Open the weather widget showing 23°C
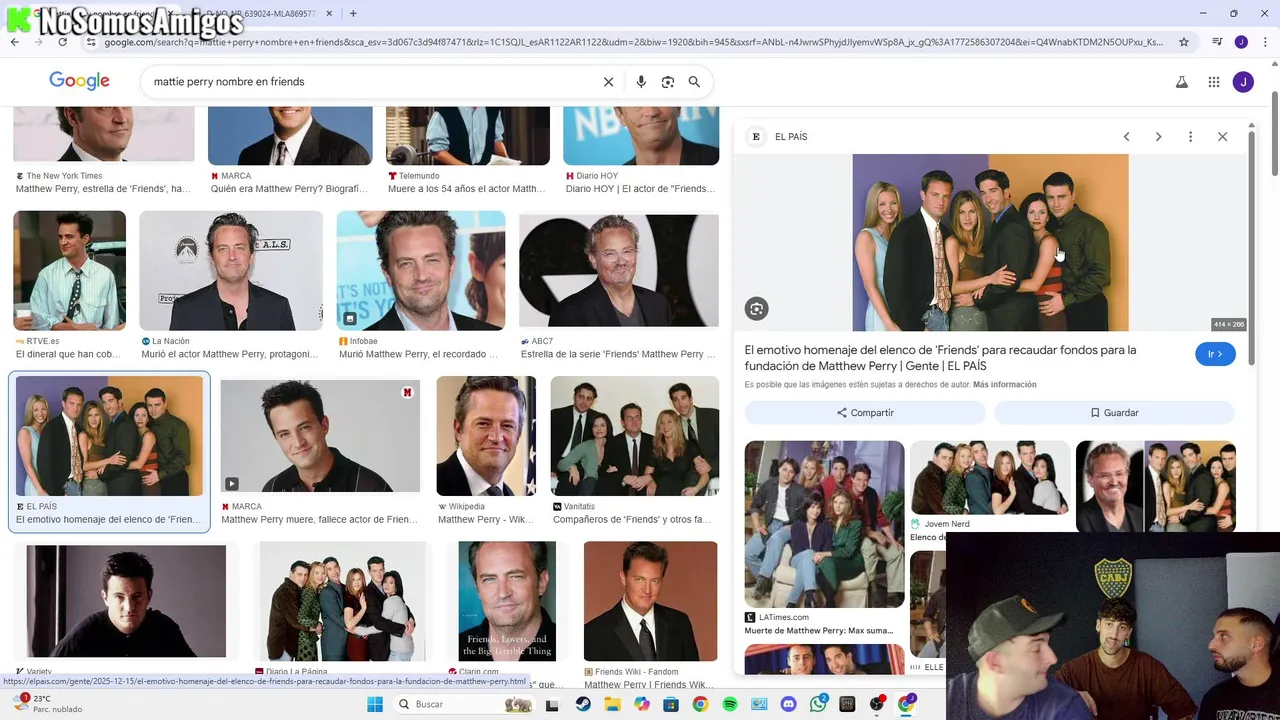This screenshot has width=1280, height=720. tap(45, 704)
